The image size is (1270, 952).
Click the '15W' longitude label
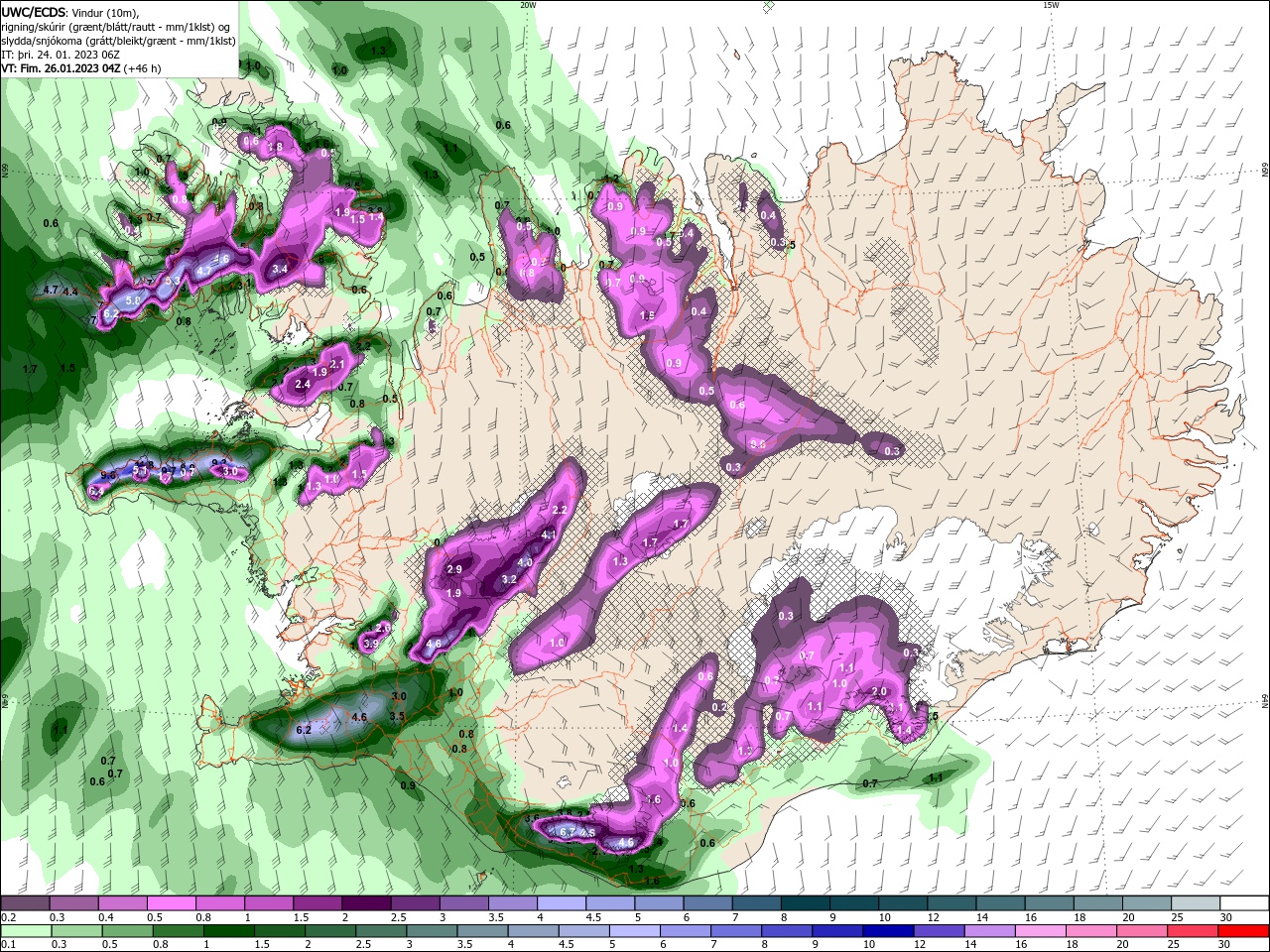(x=1050, y=5)
